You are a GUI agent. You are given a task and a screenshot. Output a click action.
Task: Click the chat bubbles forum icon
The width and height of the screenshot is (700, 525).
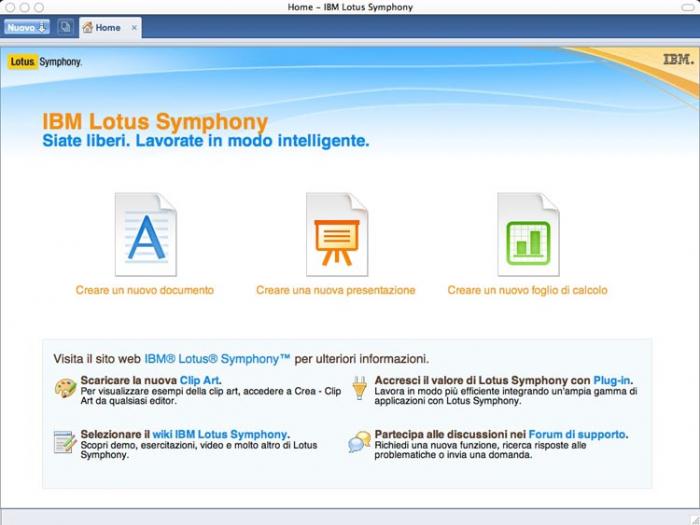(359, 442)
